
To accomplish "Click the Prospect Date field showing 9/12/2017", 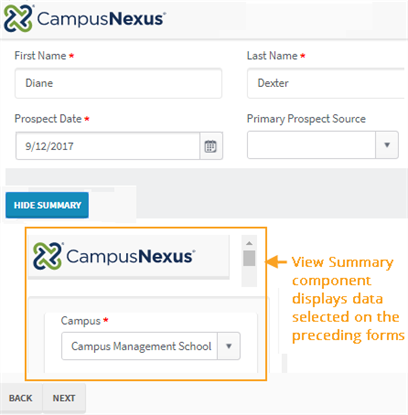I will tap(108, 146).
